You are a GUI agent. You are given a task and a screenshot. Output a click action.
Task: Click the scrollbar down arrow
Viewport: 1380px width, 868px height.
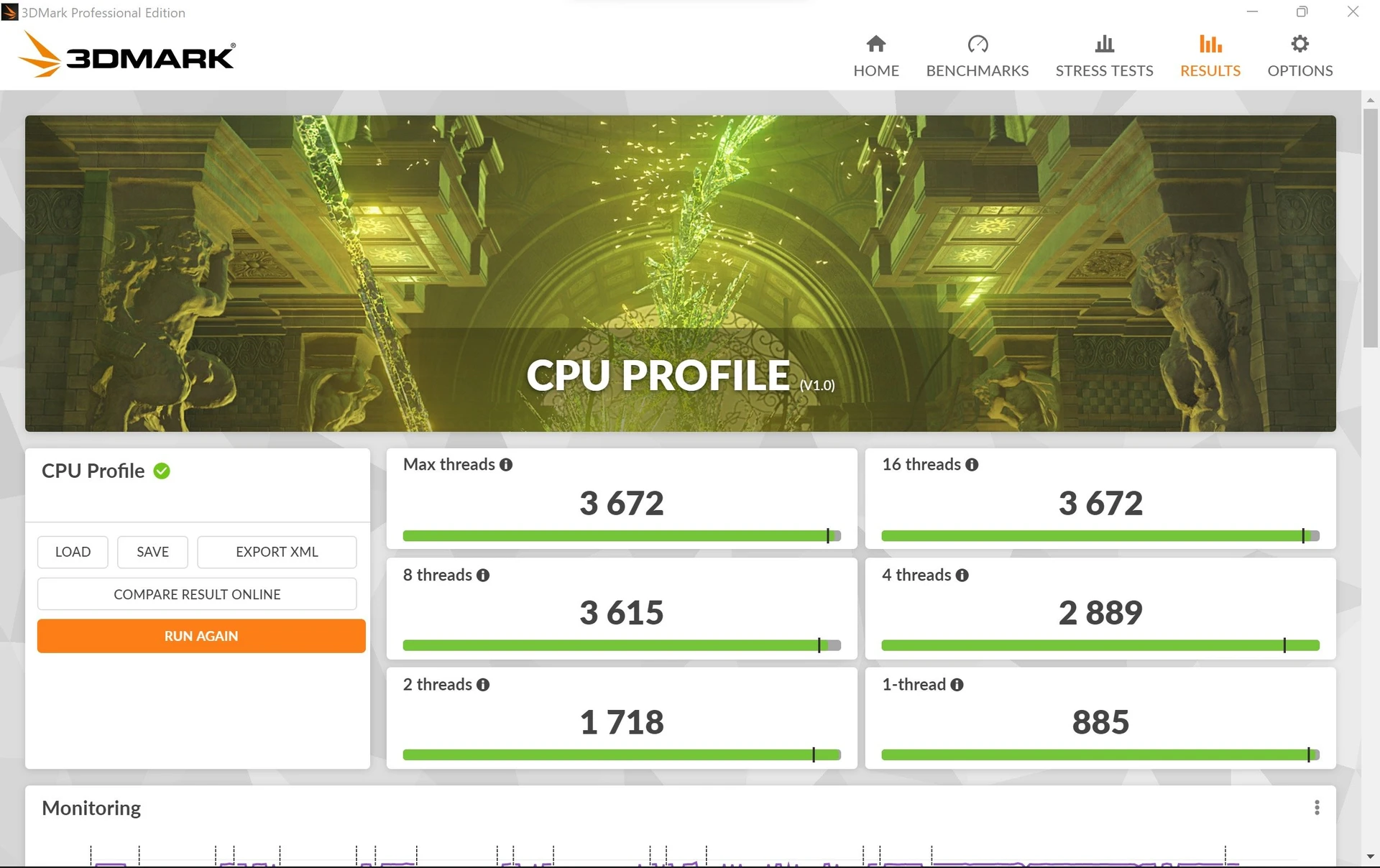click(1370, 857)
